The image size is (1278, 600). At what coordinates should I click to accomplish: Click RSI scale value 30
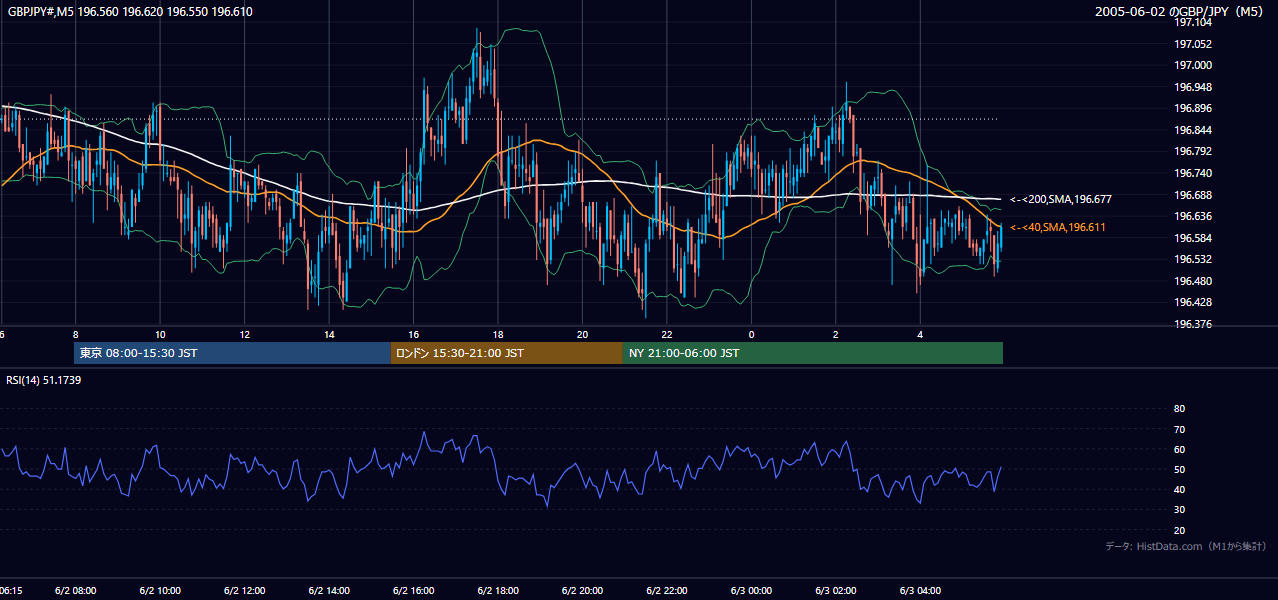click(x=1179, y=510)
